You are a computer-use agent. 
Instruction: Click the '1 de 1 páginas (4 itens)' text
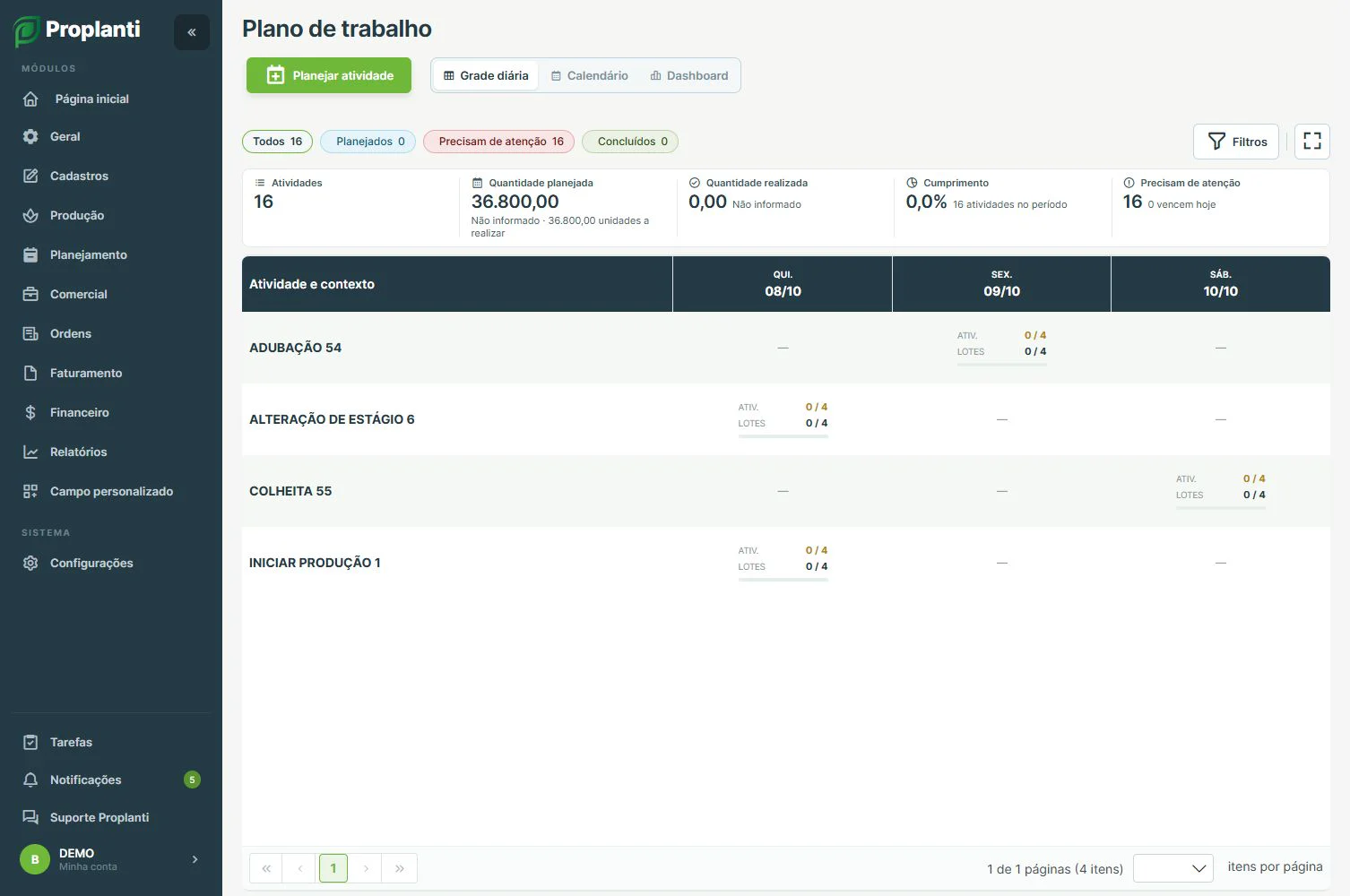coord(1055,869)
